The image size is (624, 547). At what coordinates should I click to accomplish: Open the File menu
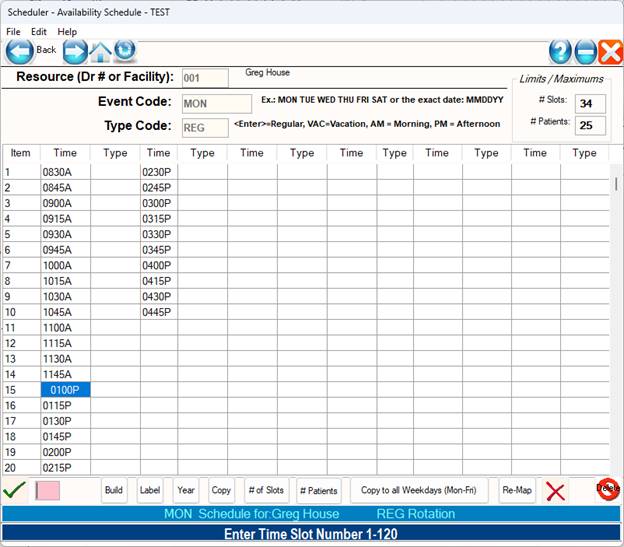pos(14,32)
